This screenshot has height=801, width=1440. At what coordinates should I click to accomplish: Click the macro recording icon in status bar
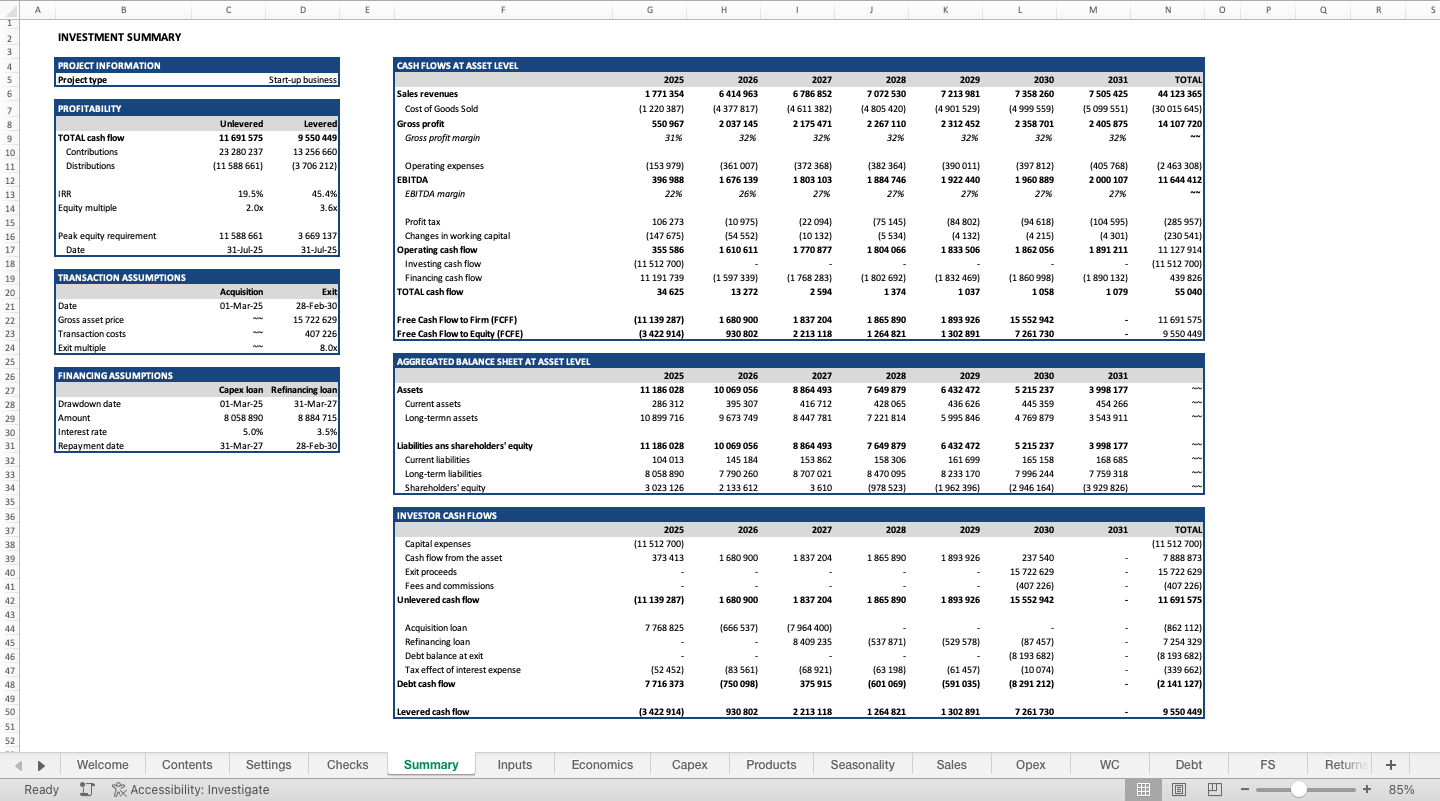pos(87,789)
